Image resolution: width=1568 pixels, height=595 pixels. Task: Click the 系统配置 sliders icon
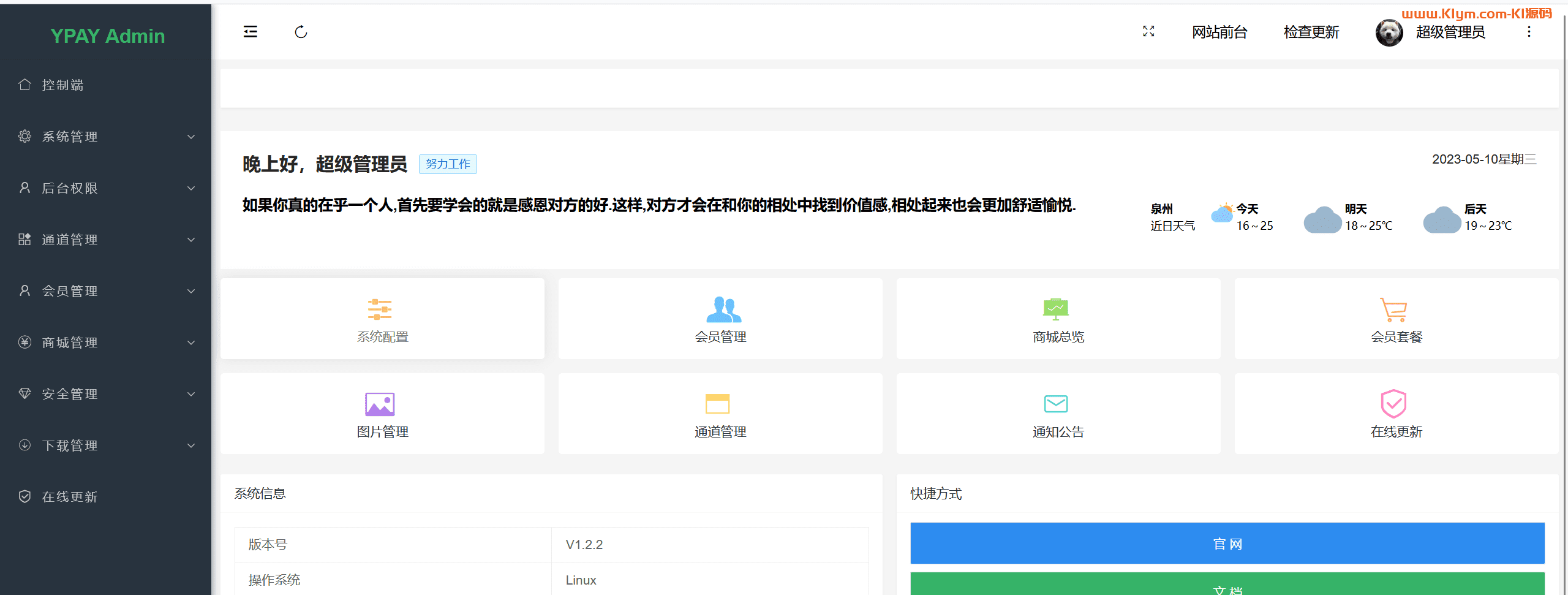pyautogui.click(x=380, y=309)
